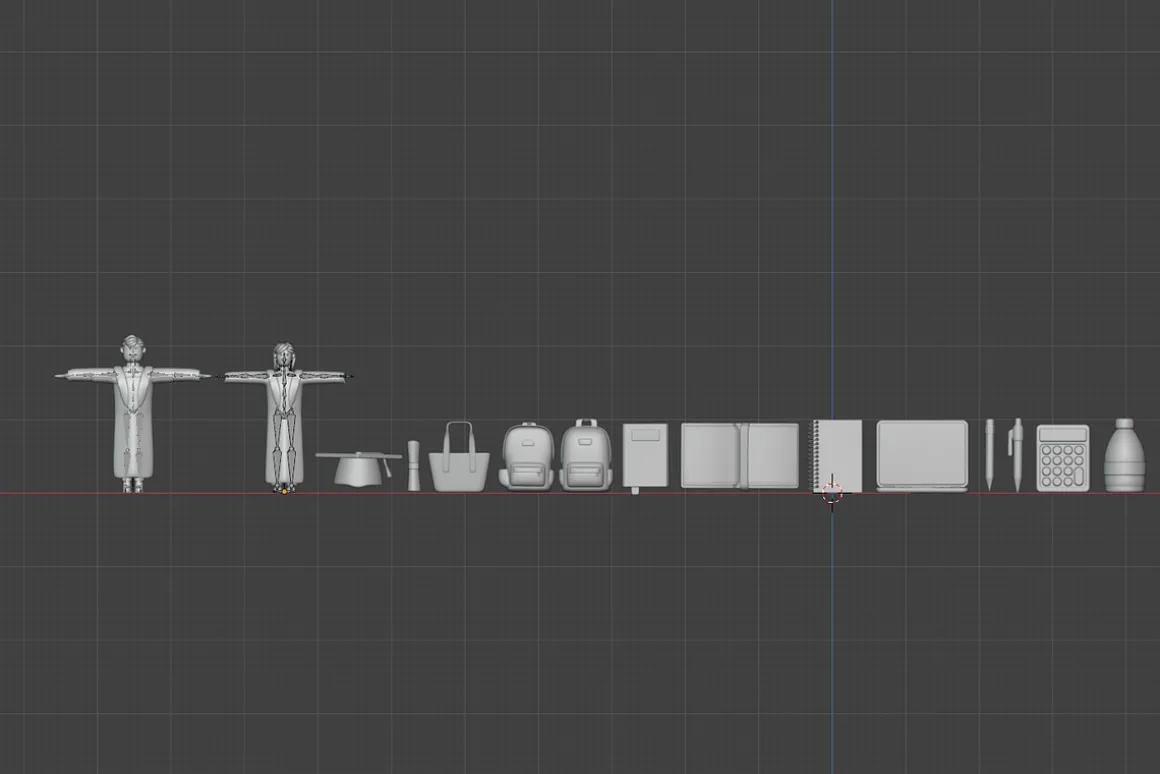Select the male graduate character model

132,414
